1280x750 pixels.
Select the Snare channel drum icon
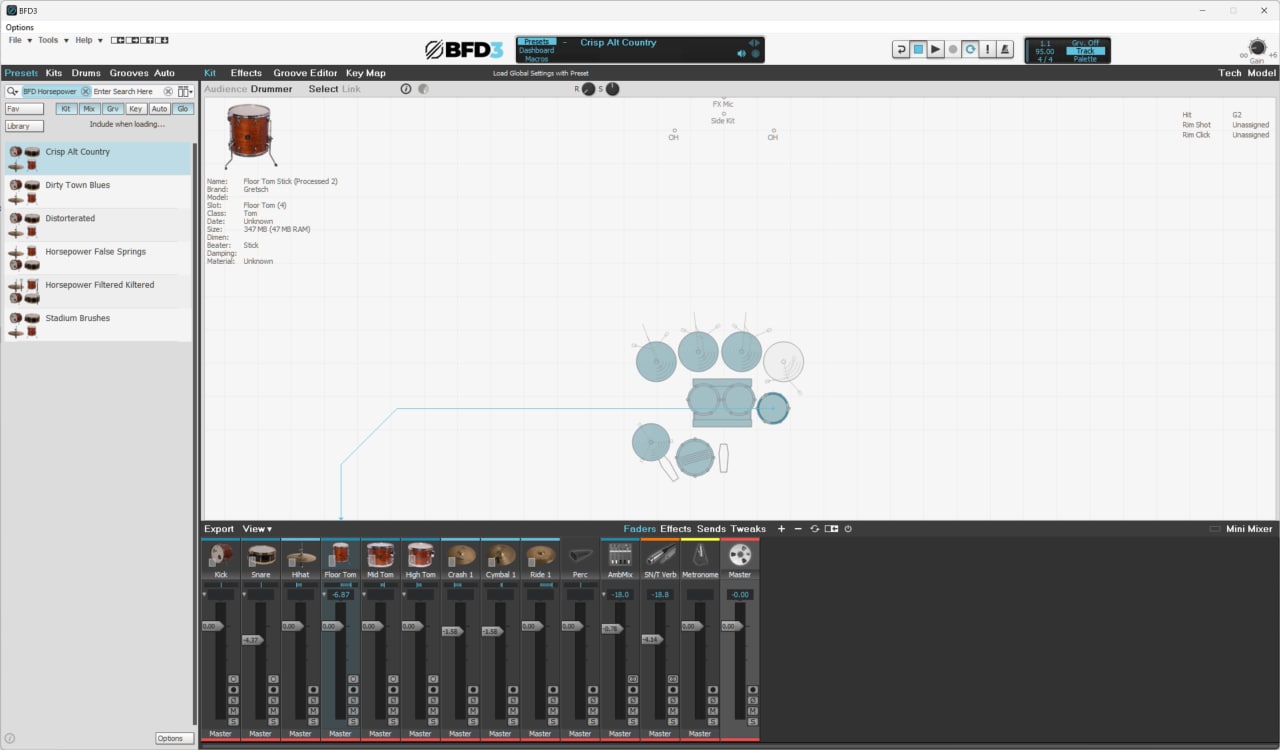click(x=260, y=555)
